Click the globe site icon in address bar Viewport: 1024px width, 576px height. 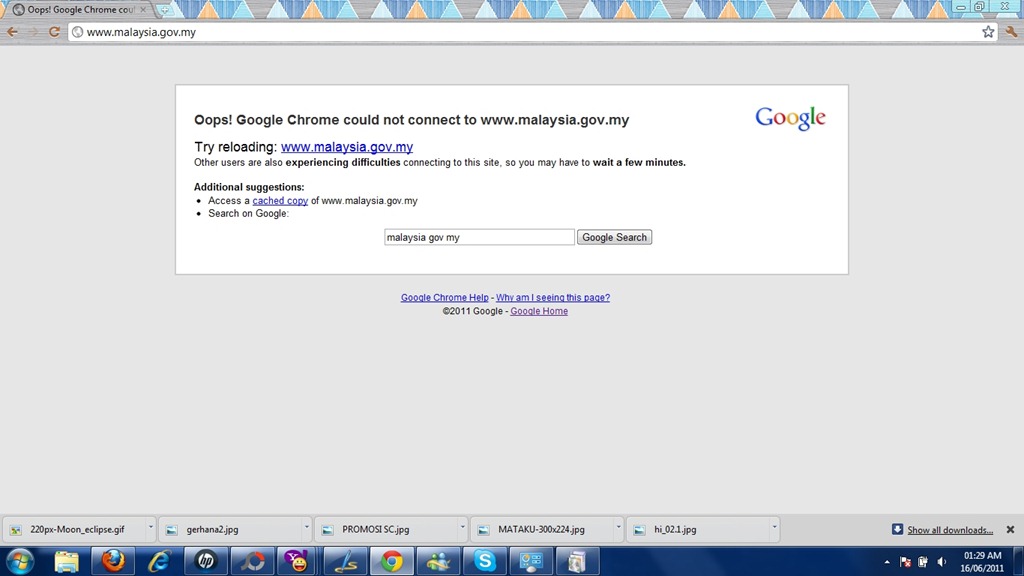click(x=77, y=32)
